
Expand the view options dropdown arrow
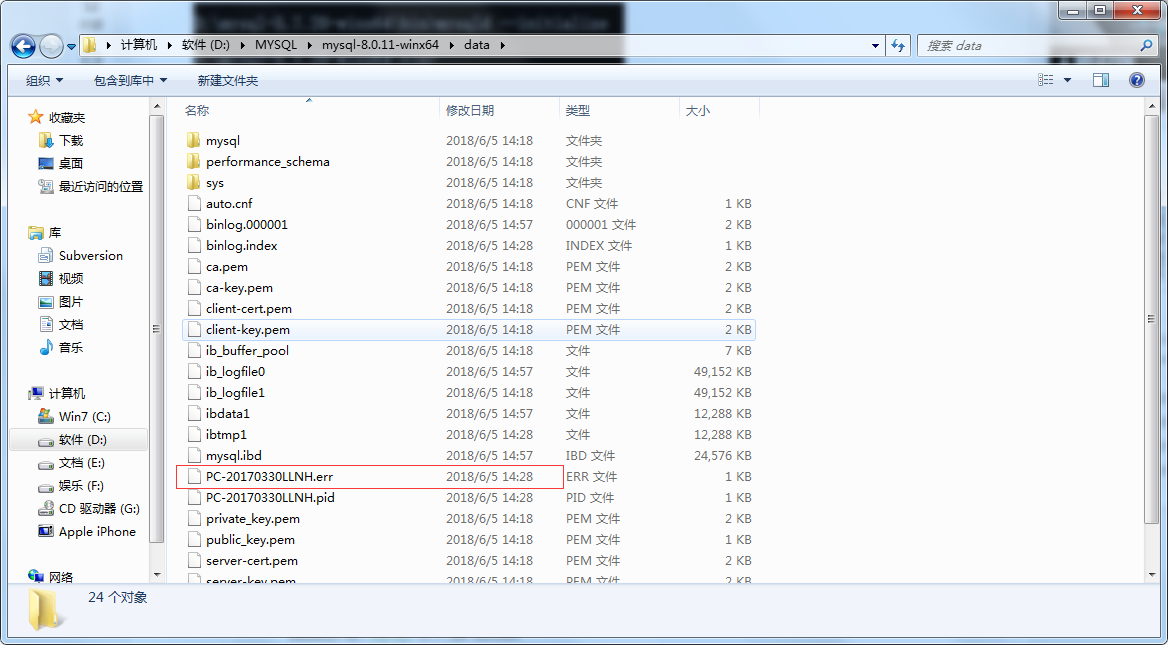tap(1067, 80)
